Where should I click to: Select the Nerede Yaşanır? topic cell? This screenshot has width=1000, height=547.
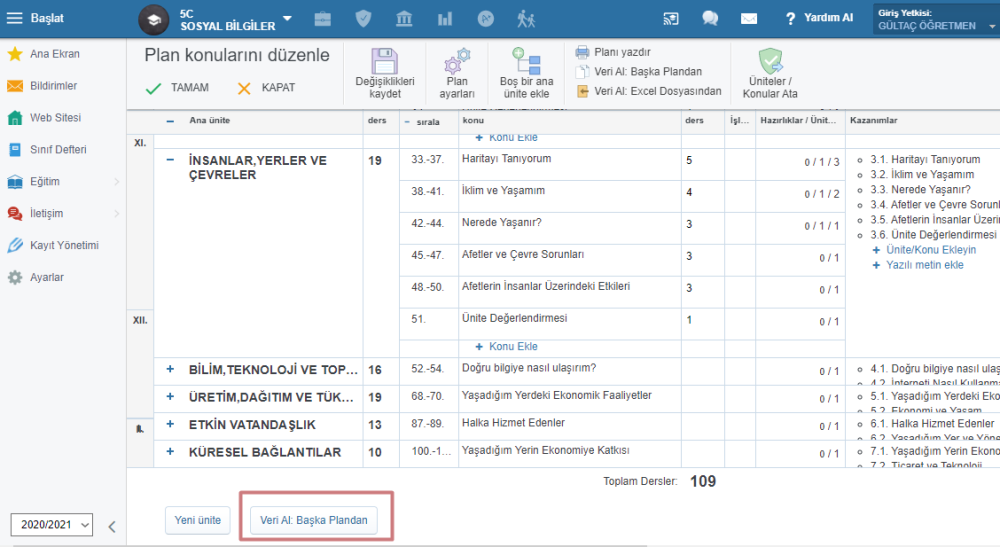(570, 229)
